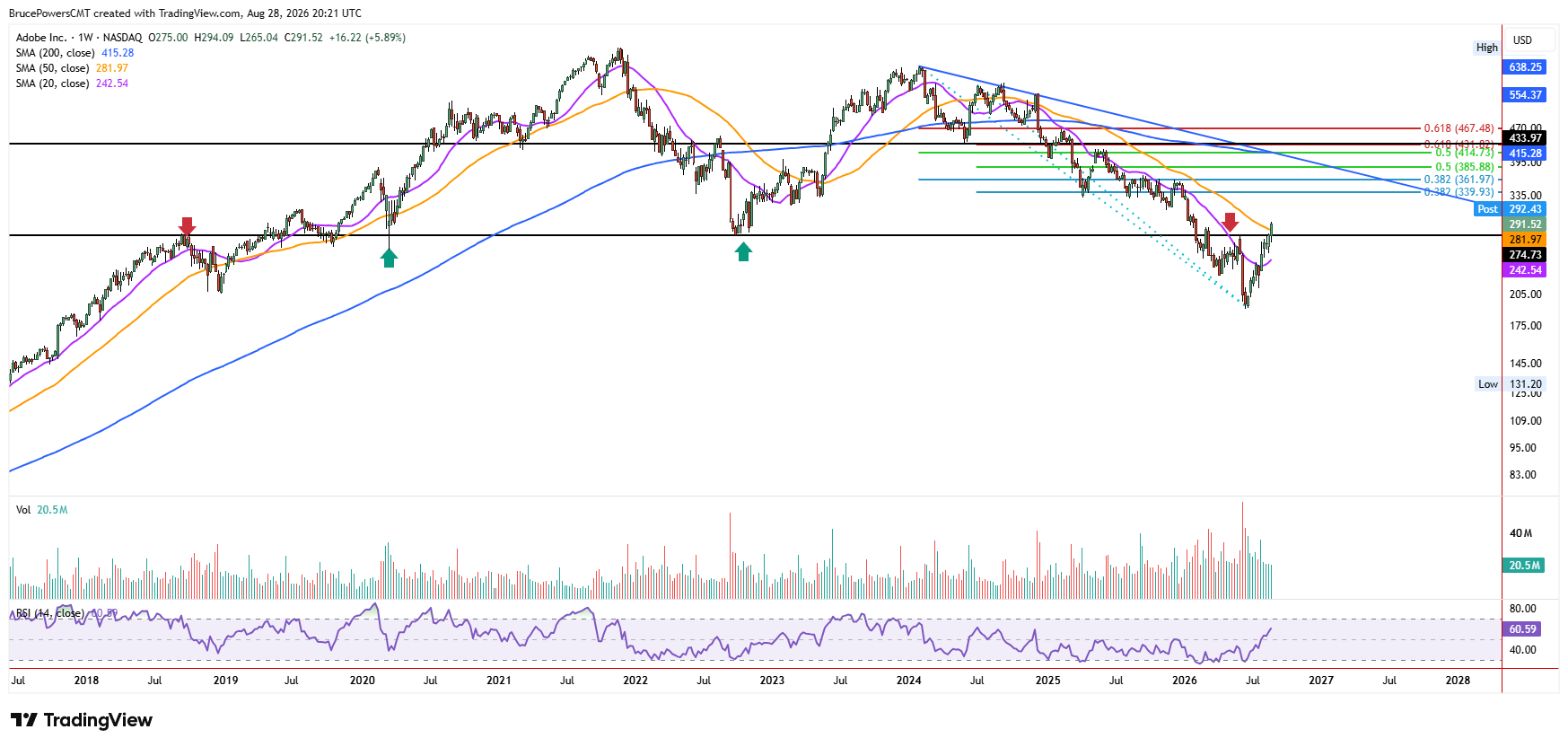The image size is (1568, 747).
Task: Select the 0.5 (385.88) Fibonacci level label
Action: coord(1465,167)
